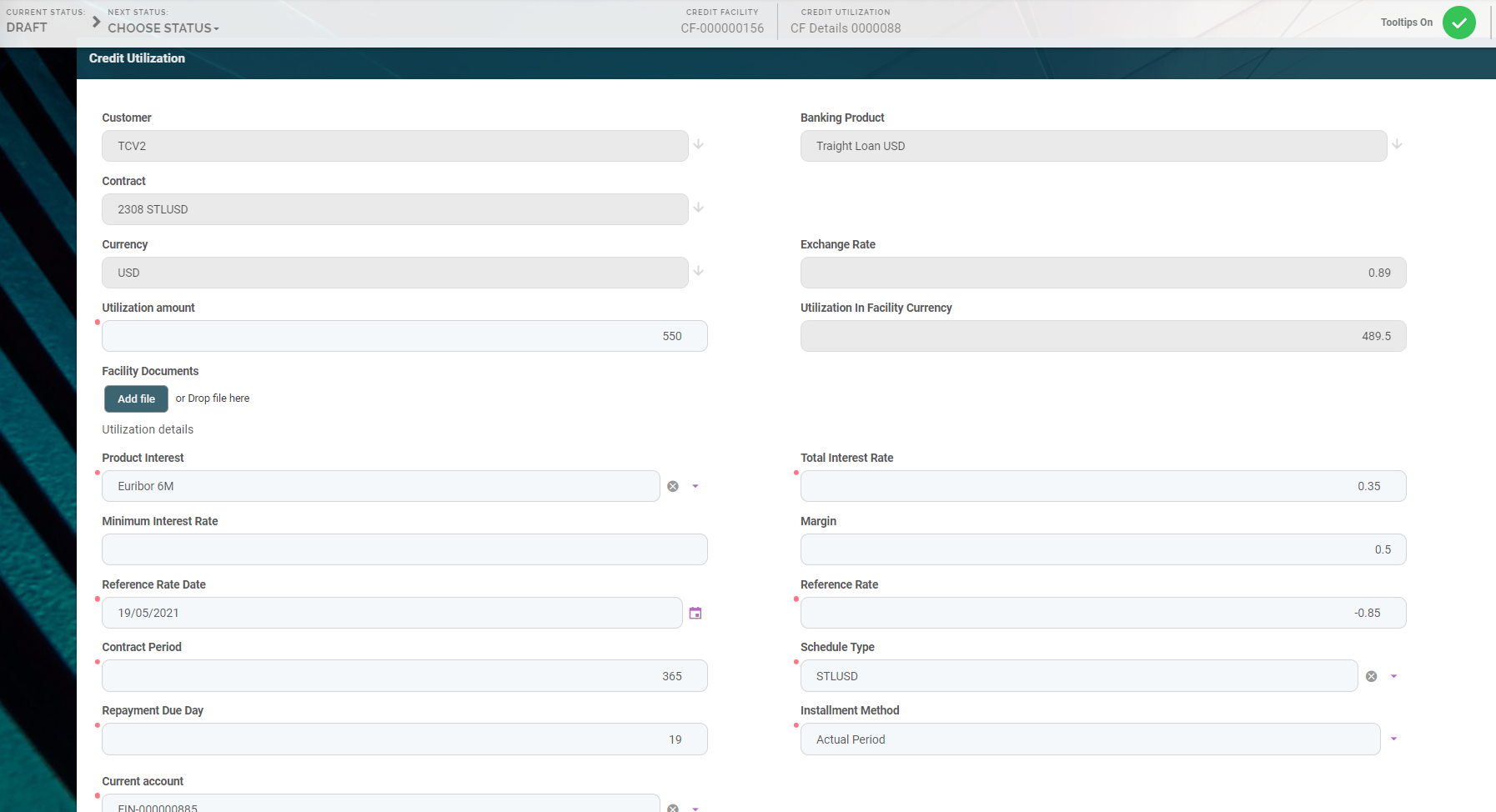
Task: Toggle the green Tooltips On switch
Action: coord(1458,23)
